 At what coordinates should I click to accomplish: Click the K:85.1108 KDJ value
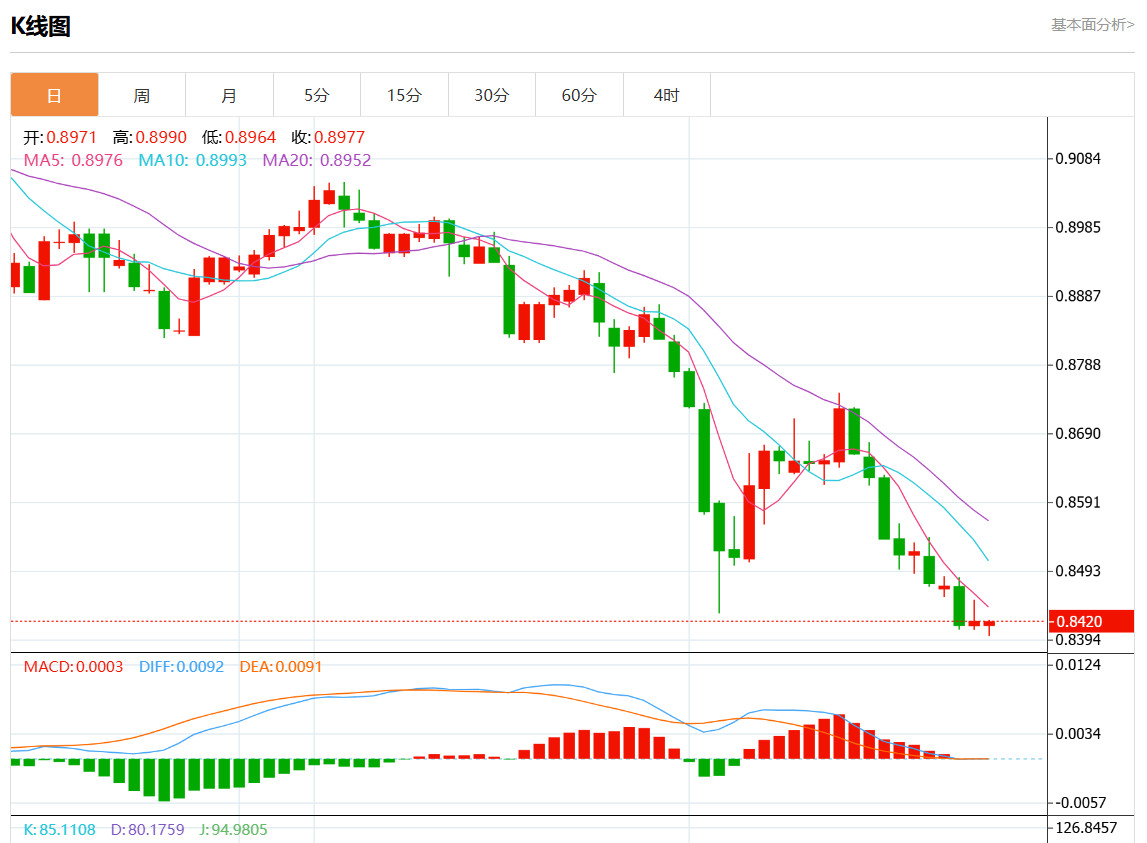click(59, 830)
